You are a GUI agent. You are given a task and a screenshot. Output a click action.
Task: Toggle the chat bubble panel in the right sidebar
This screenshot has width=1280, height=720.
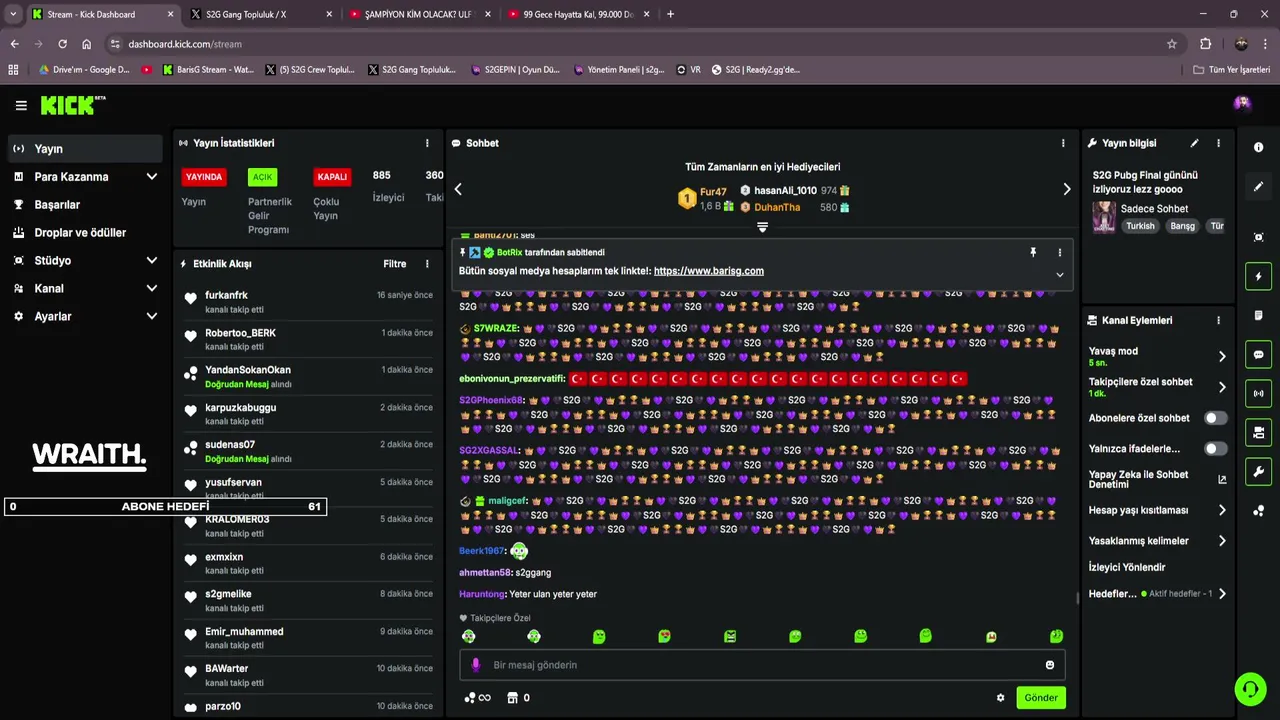pos(1258,354)
